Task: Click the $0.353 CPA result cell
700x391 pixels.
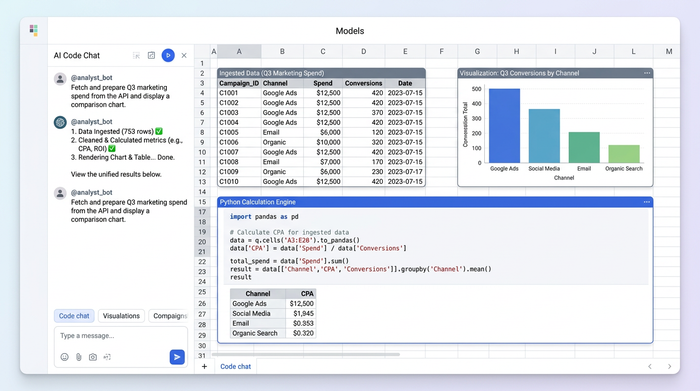Action: tap(301, 323)
